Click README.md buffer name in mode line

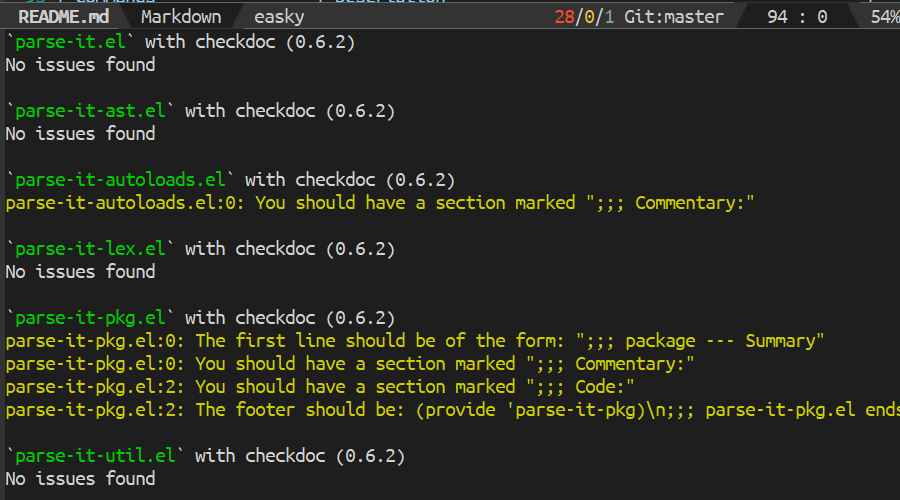63,17
